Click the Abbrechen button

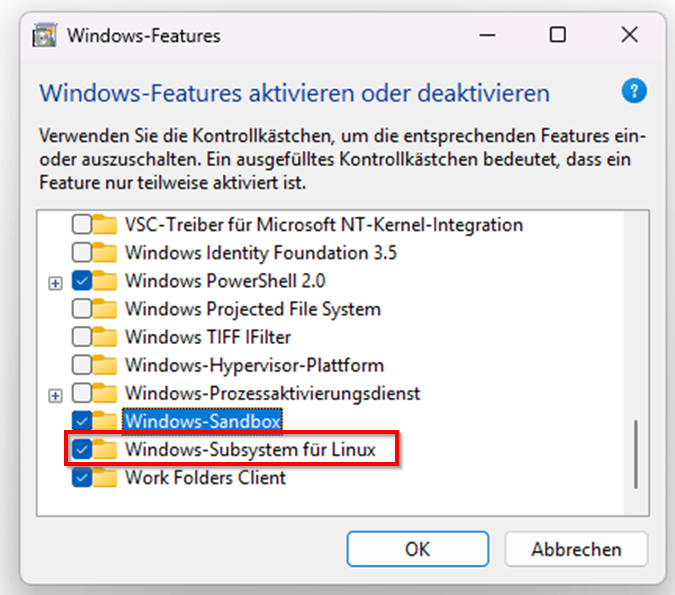point(576,549)
